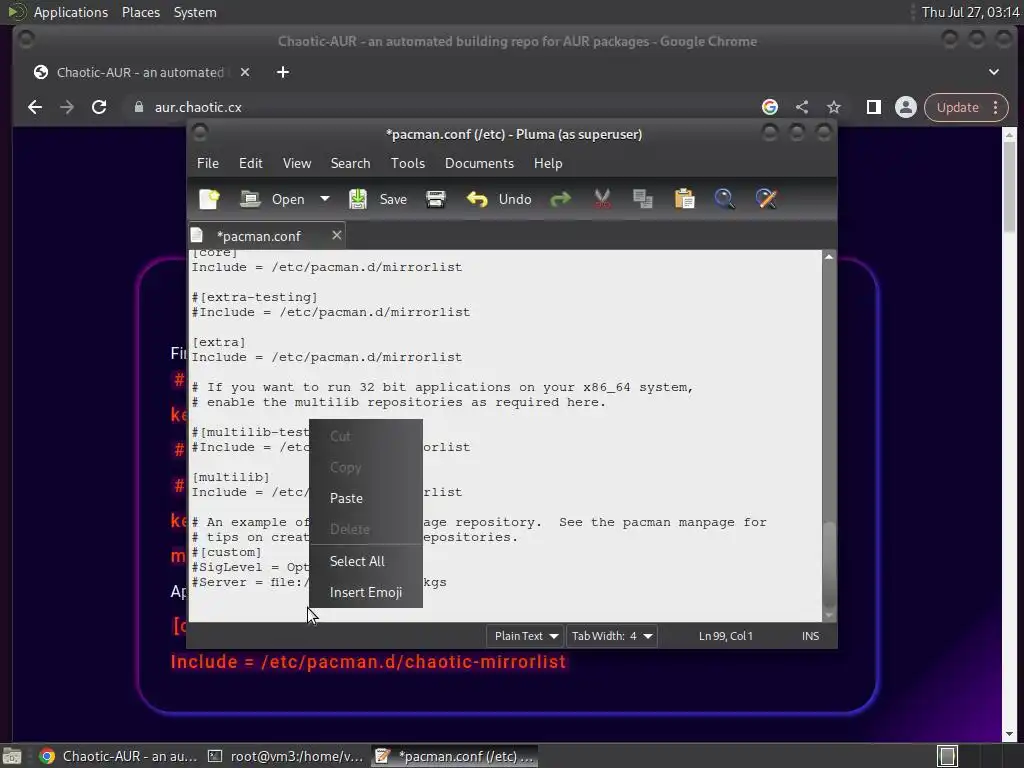The width and height of the screenshot is (1024, 768).
Task: Open the Chrome profile avatar
Action: (906, 107)
